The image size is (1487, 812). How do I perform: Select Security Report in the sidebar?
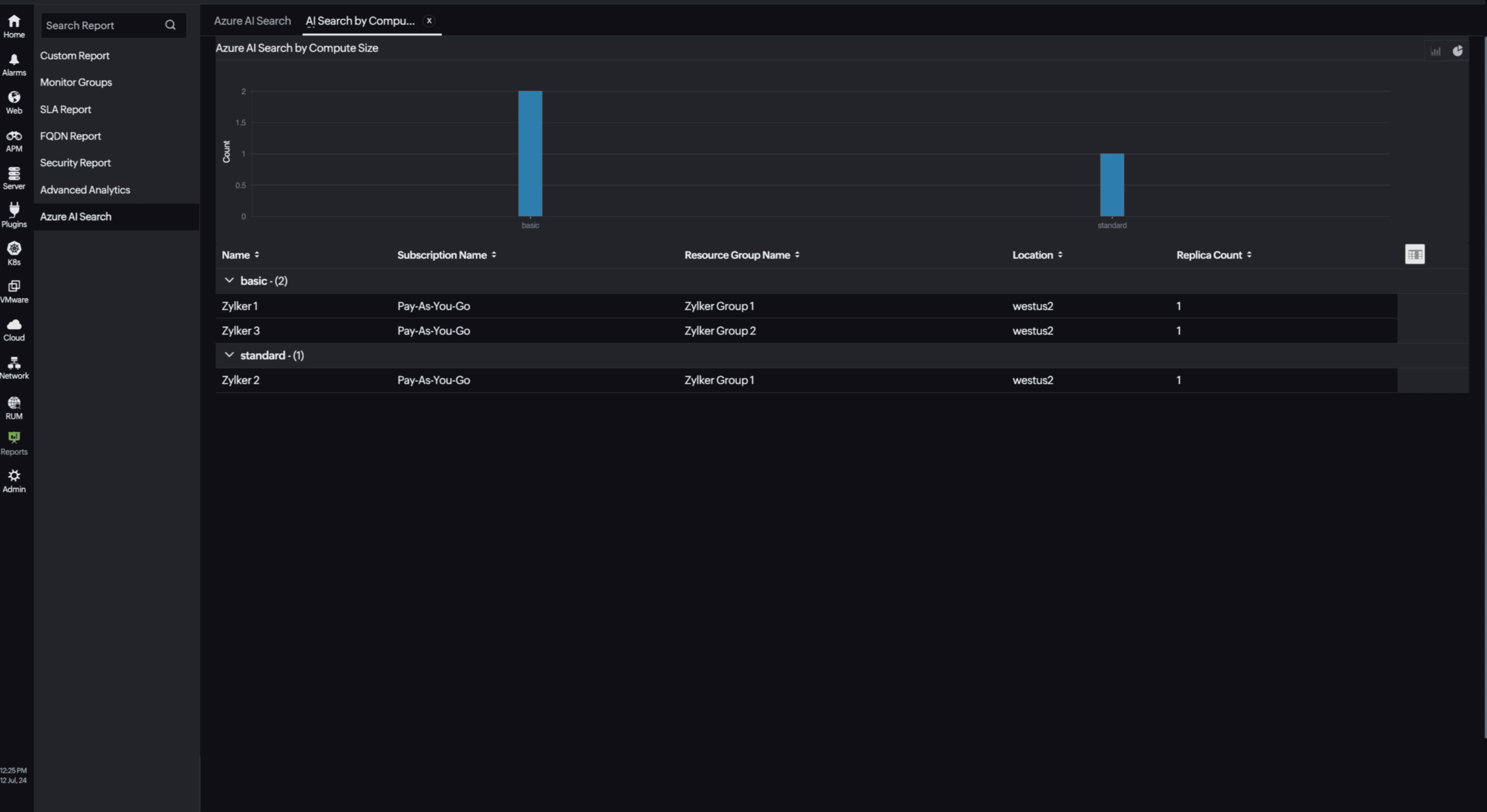click(75, 163)
